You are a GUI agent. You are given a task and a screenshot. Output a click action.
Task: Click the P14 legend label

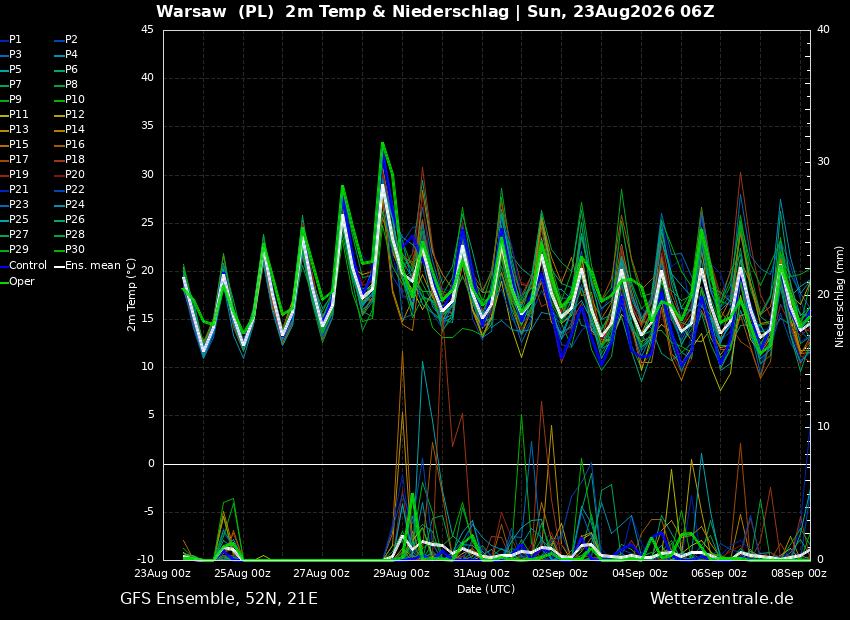(x=75, y=130)
